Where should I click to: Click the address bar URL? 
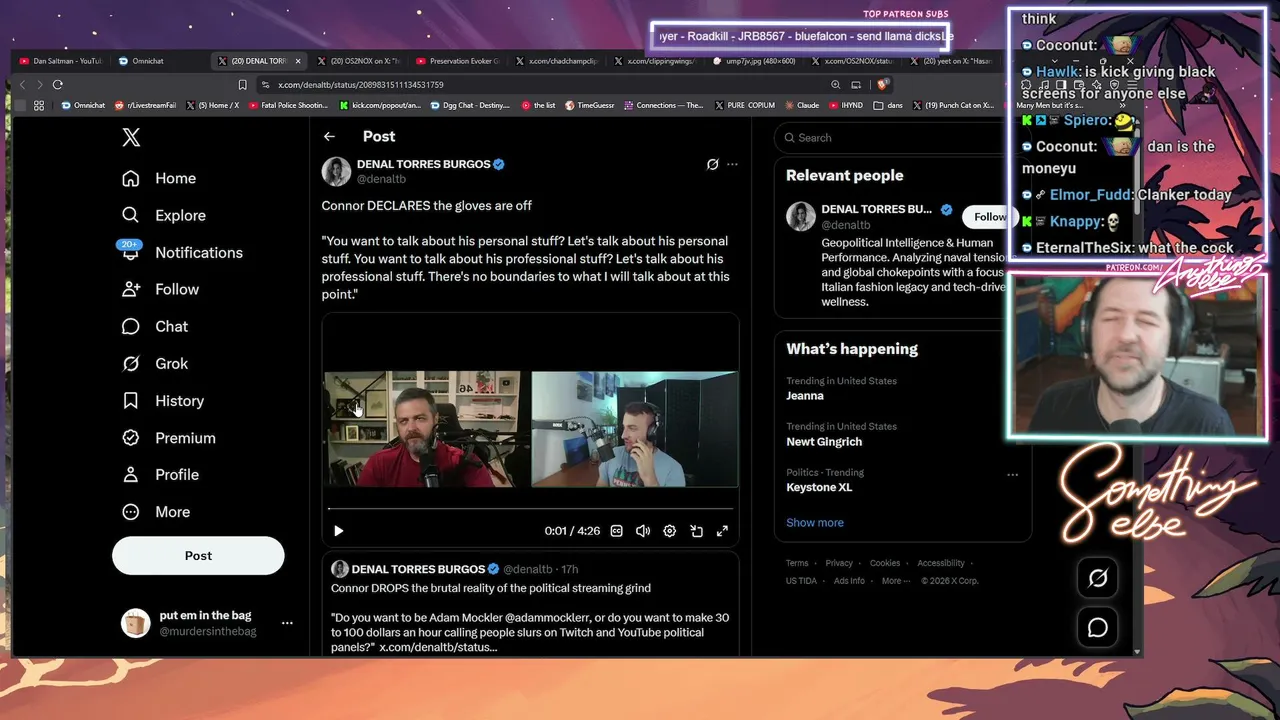click(361, 85)
